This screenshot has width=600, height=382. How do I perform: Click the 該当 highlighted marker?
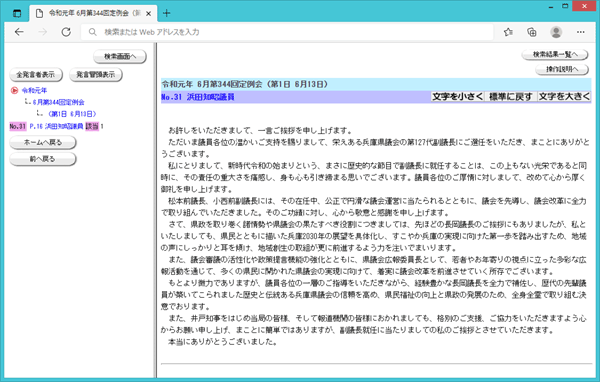[92, 126]
